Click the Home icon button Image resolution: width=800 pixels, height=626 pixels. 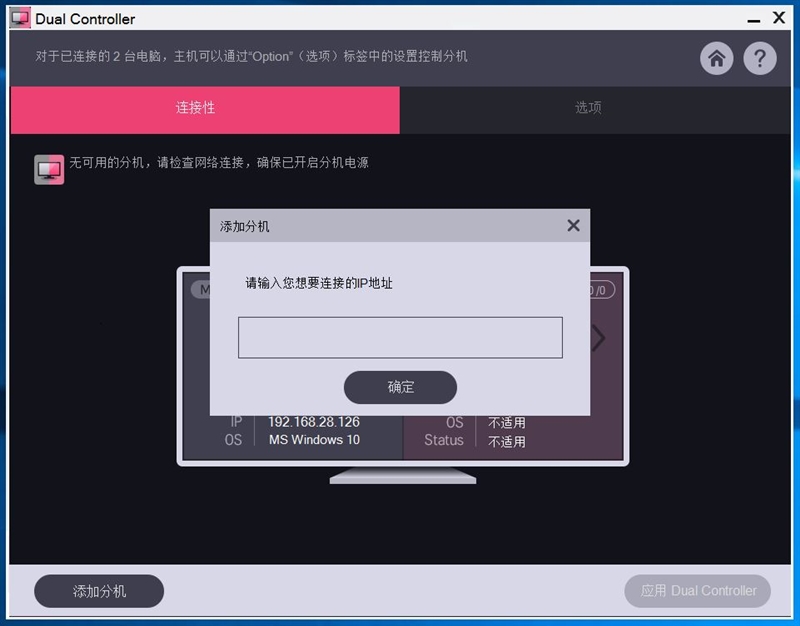pos(716,58)
